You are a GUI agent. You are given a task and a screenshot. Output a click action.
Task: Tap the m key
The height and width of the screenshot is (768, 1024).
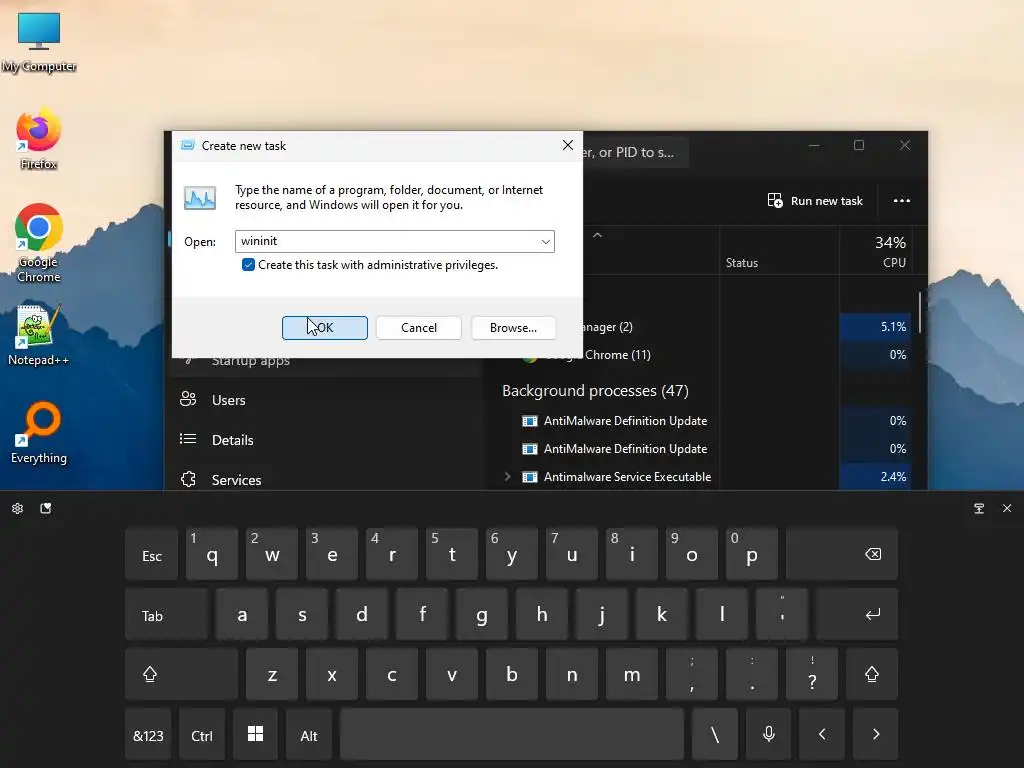coord(632,674)
